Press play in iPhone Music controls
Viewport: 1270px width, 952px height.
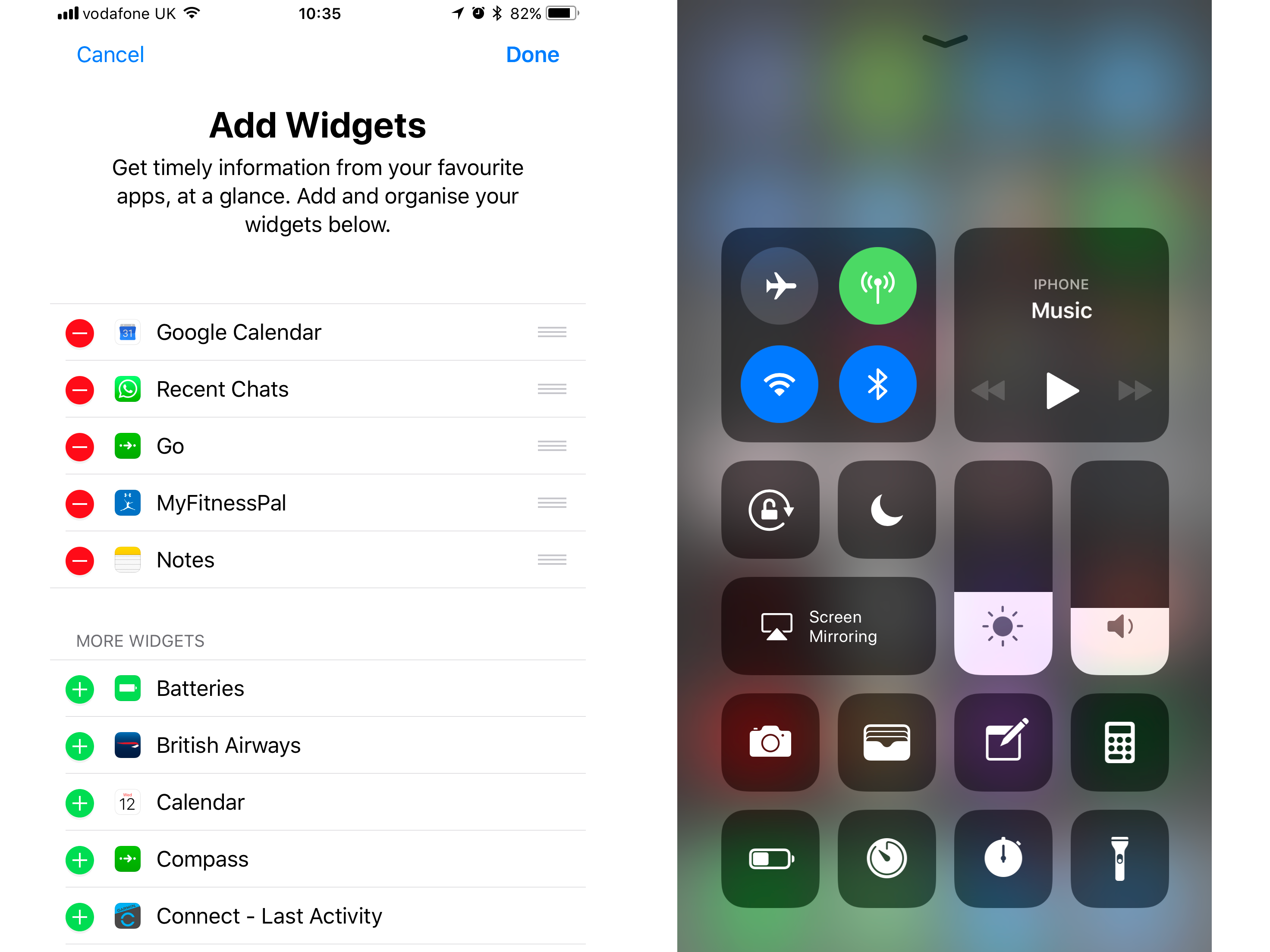pos(1062,390)
